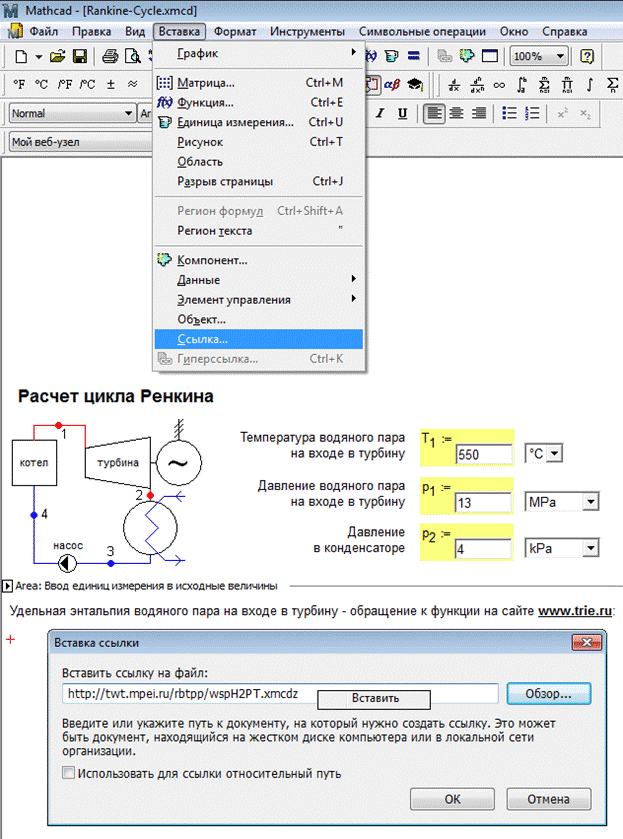Align text left
Screen dimensions: 623x839
tap(434, 113)
